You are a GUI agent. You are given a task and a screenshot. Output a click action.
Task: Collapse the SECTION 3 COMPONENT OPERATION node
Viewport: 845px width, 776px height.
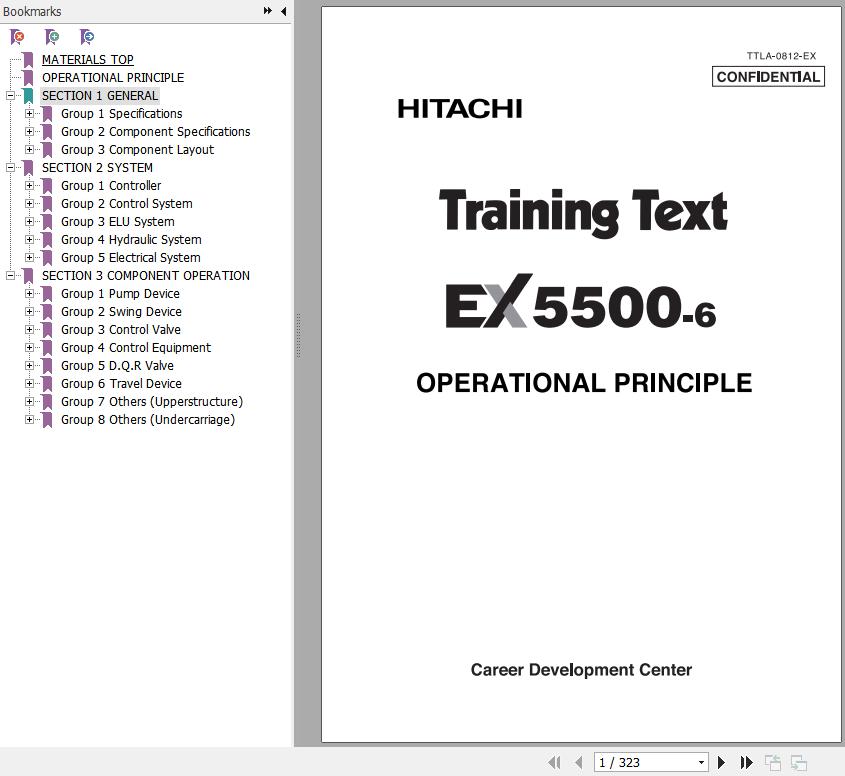point(10,275)
